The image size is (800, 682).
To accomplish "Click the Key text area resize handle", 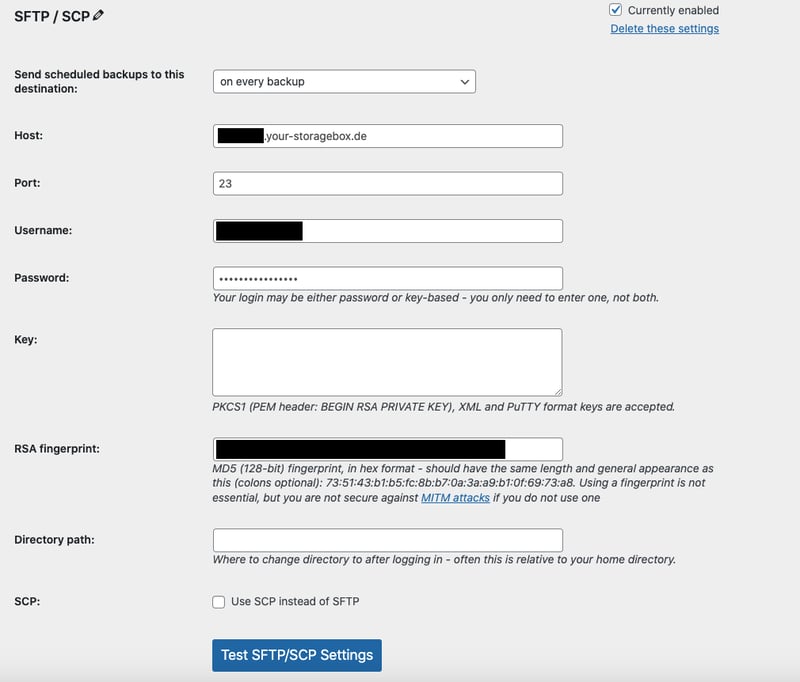I will tap(557, 391).
